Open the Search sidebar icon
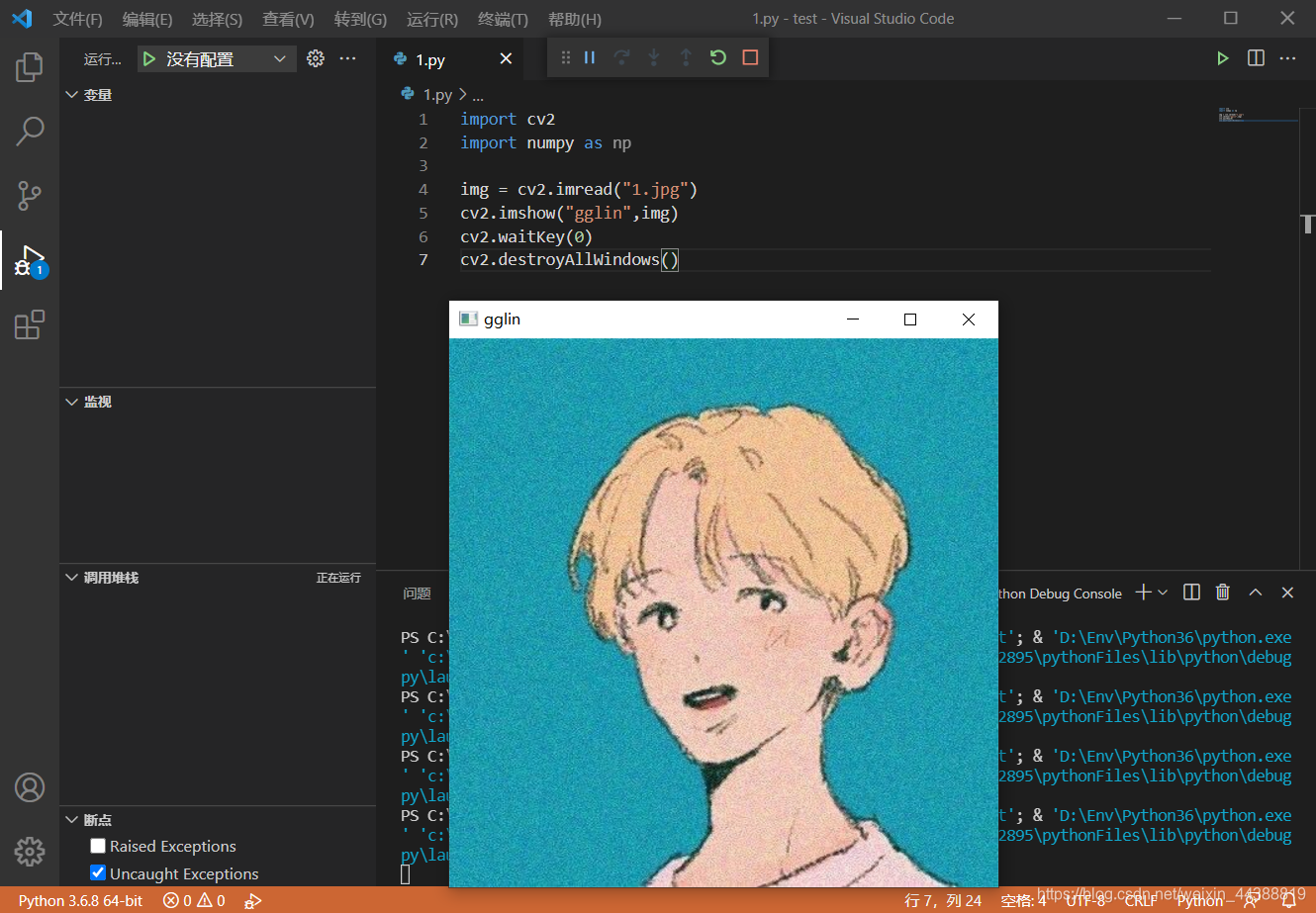The image size is (1316, 913). click(x=29, y=130)
